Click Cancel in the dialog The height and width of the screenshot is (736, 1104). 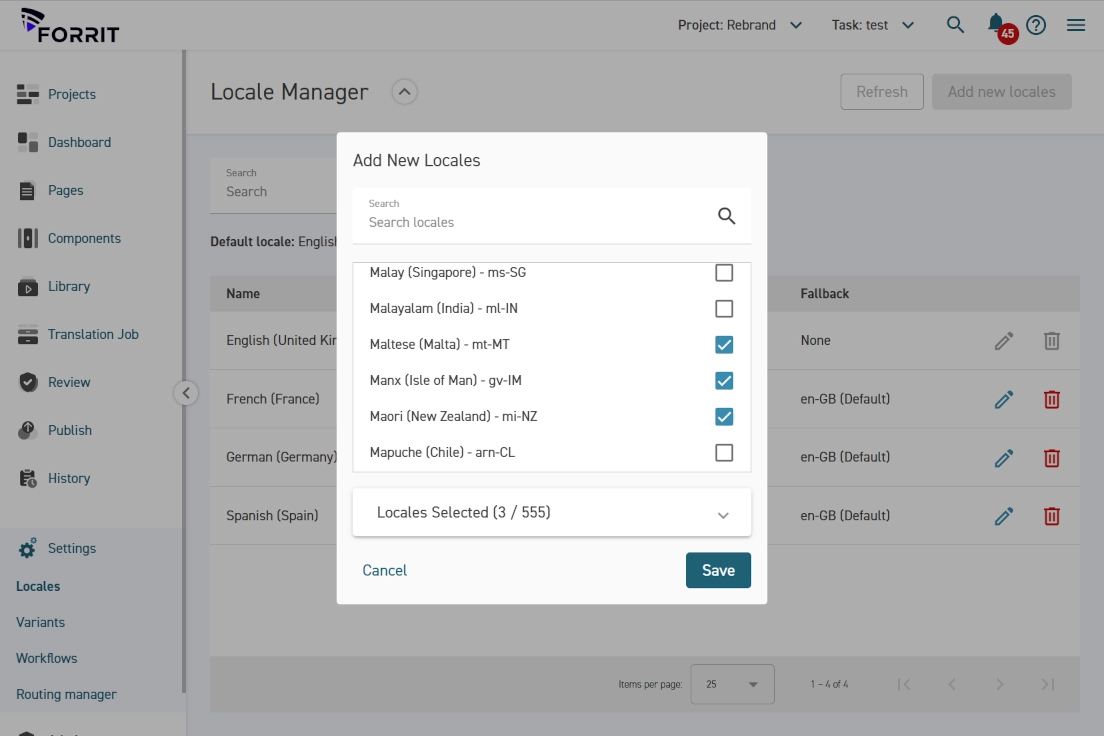385,570
